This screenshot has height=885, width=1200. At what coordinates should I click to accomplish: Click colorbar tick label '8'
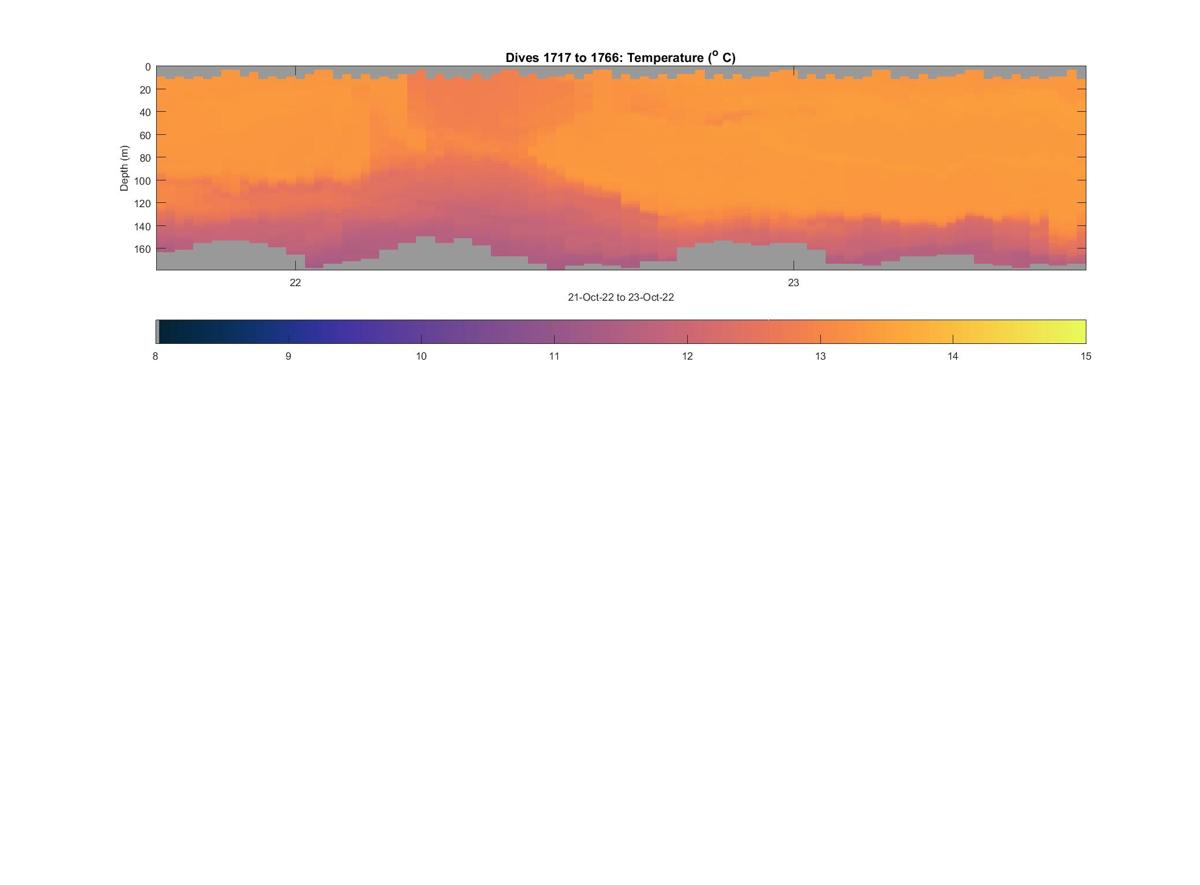tap(156, 356)
